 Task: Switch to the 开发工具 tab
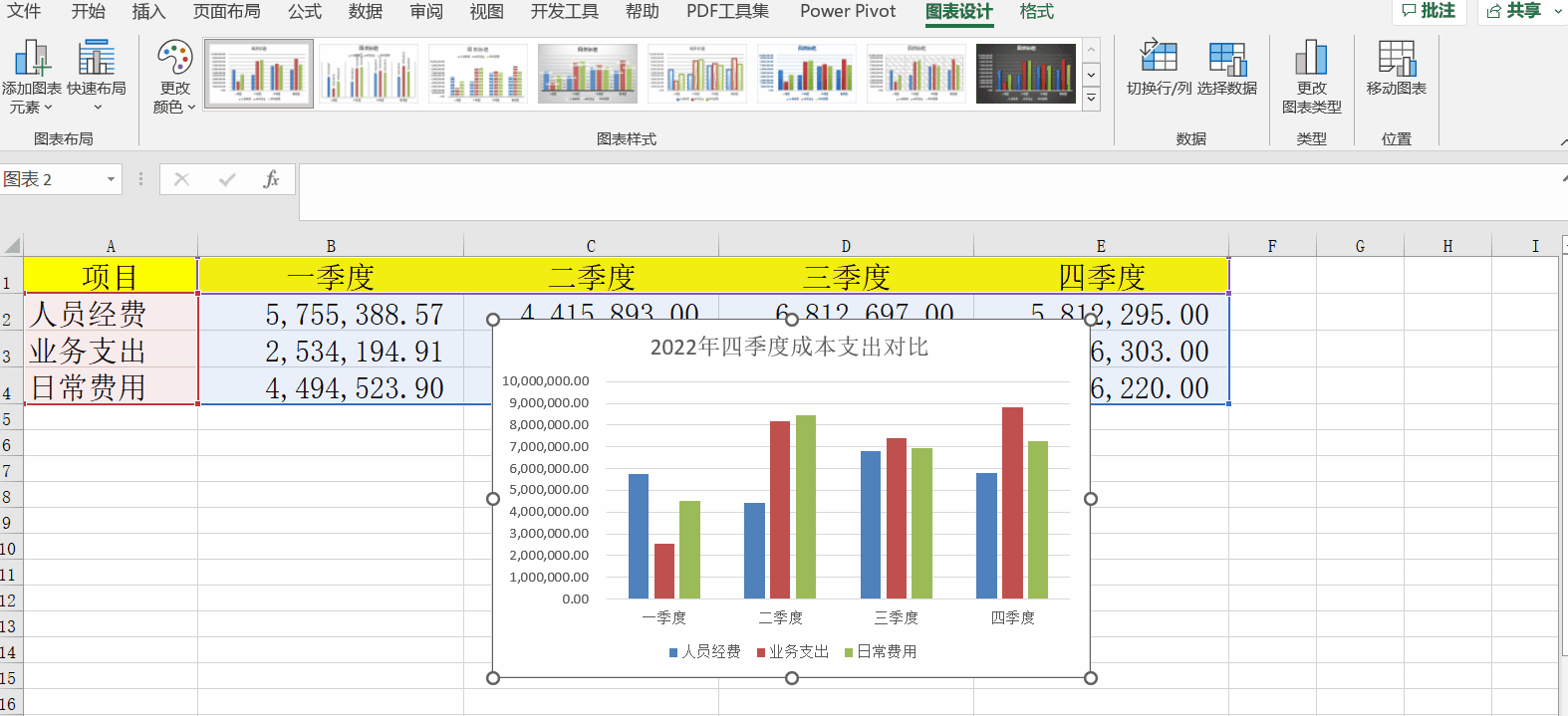click(565, 11)
